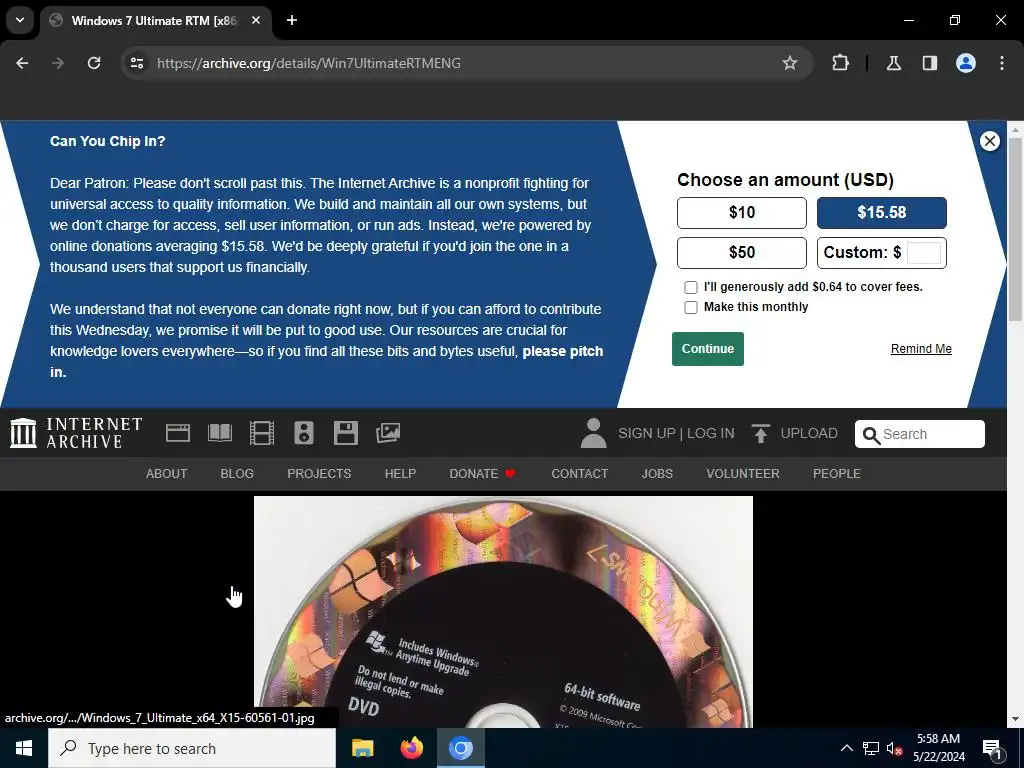The width and height of the screenshot is (1024, 768).
Task: Open a new browser tab
Action: click(292, 20)
